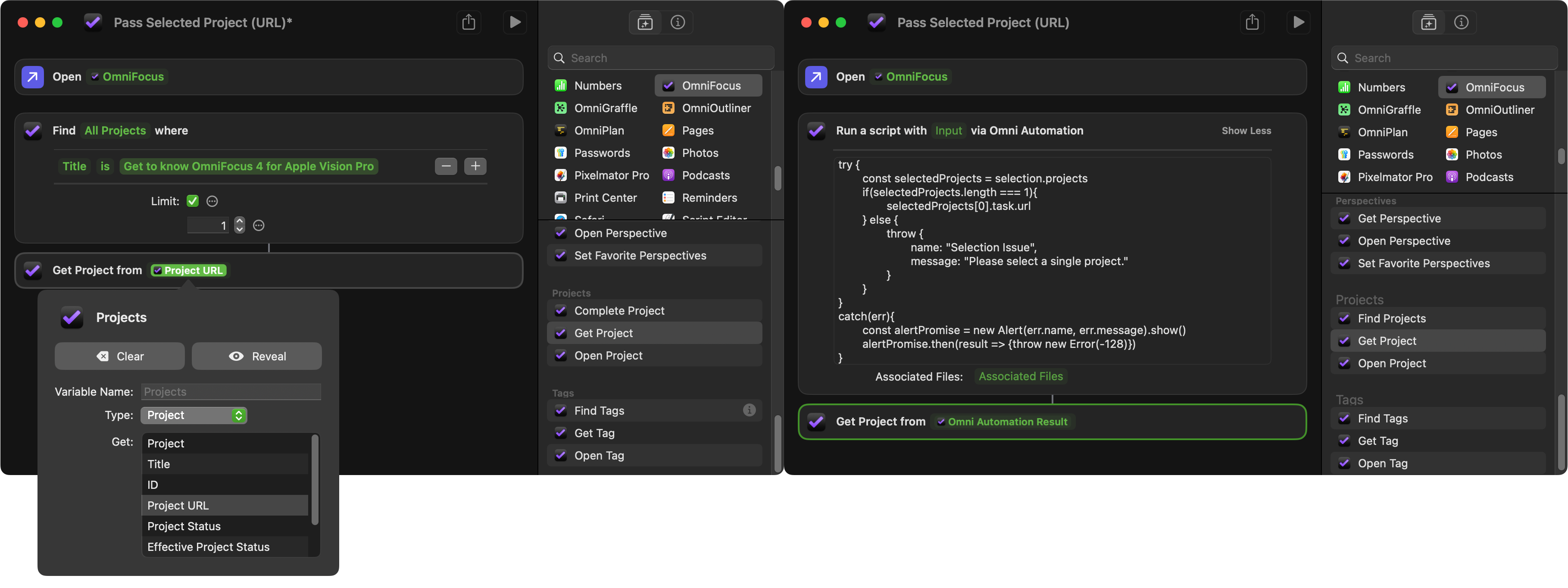Add Find Projects action in right library
Viewport: 1568px width, 588px height.
[x=1438, y=319]
